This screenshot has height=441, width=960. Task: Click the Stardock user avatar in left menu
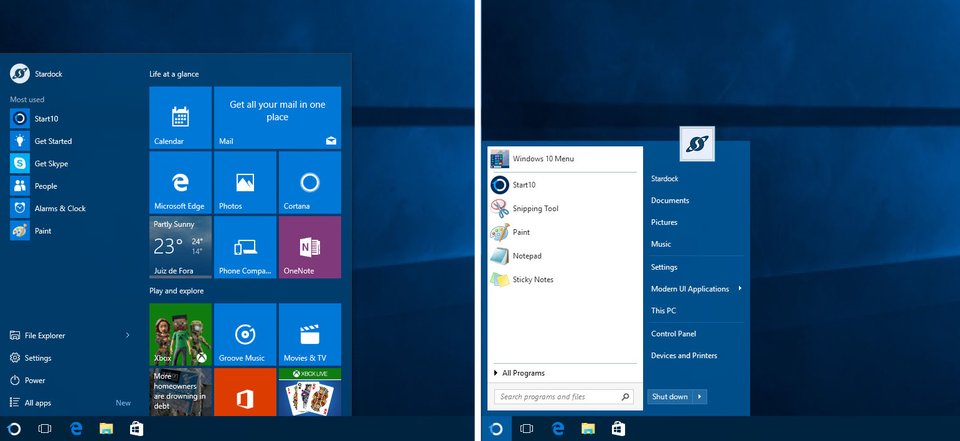click(x=20, y=74)
